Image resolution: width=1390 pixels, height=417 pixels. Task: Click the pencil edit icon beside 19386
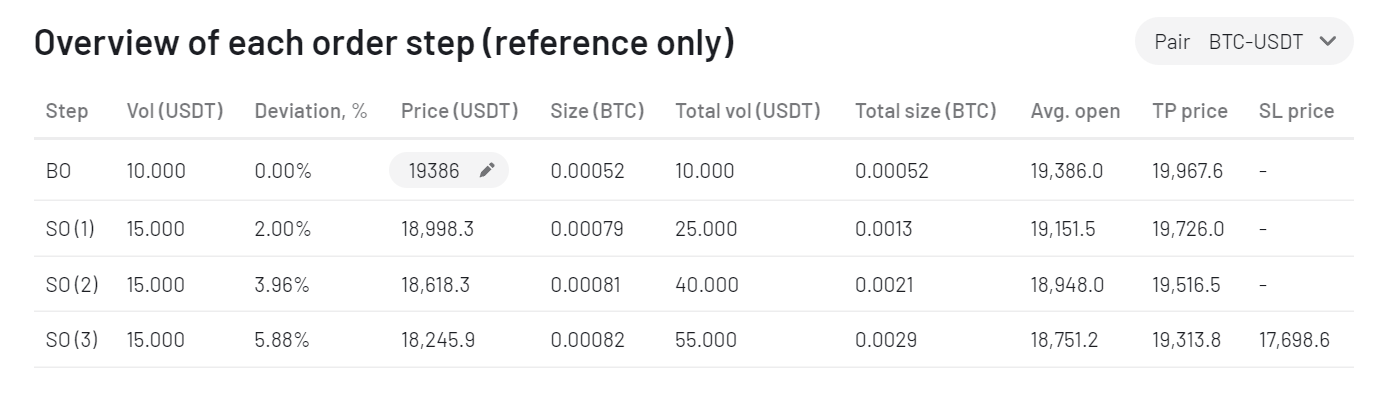coord(487,170)
